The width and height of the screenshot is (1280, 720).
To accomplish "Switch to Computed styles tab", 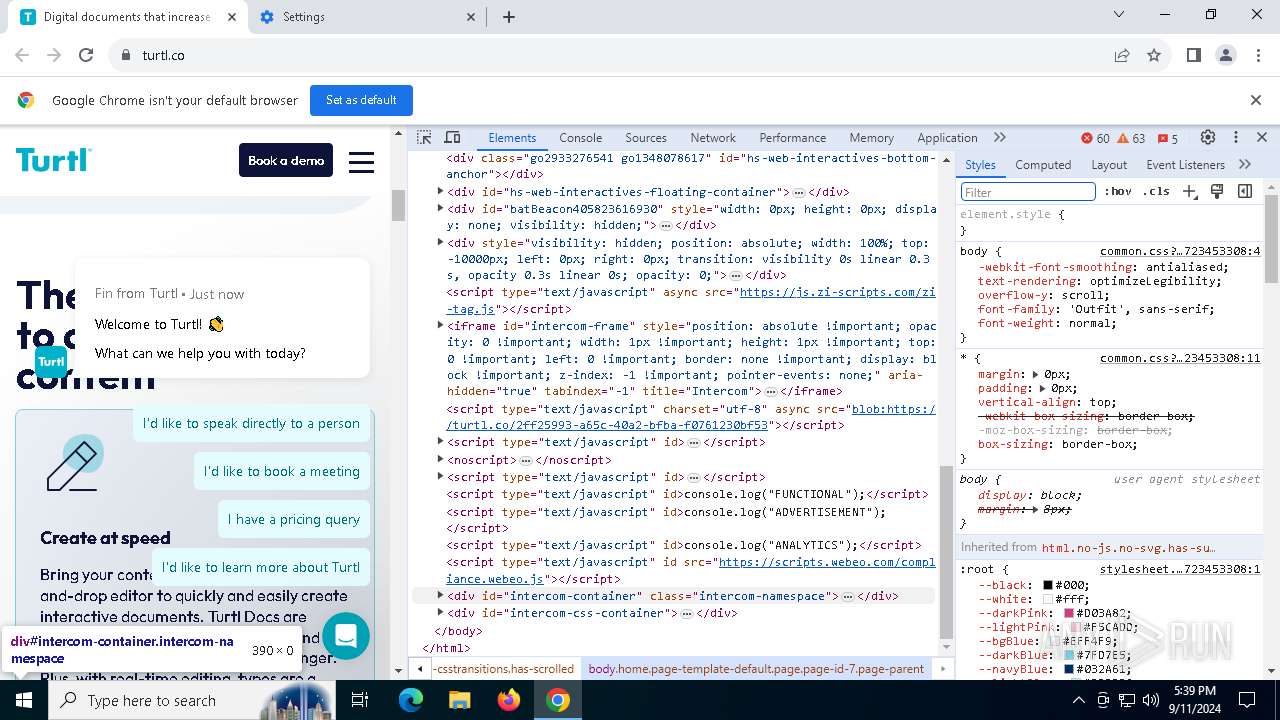I will point(1043,165).
